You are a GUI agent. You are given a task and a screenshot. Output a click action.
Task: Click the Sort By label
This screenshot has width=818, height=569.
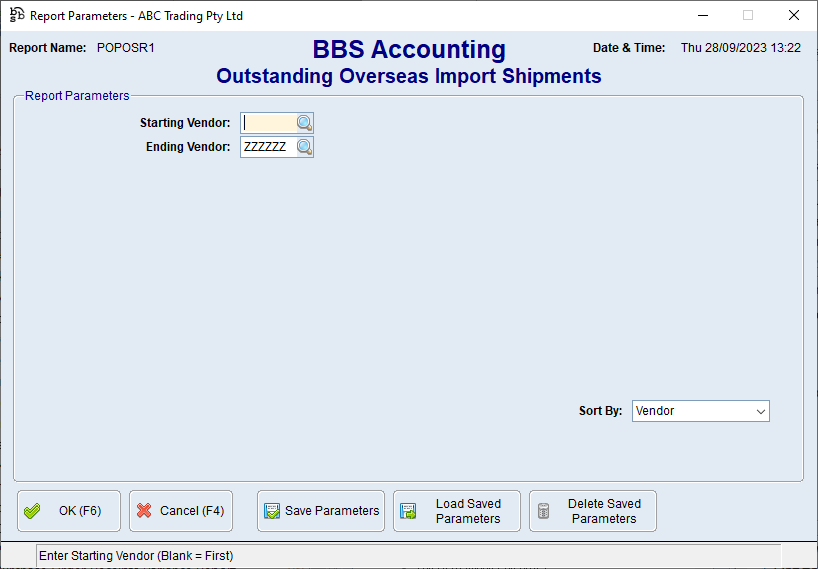click(x=600, y=411)
